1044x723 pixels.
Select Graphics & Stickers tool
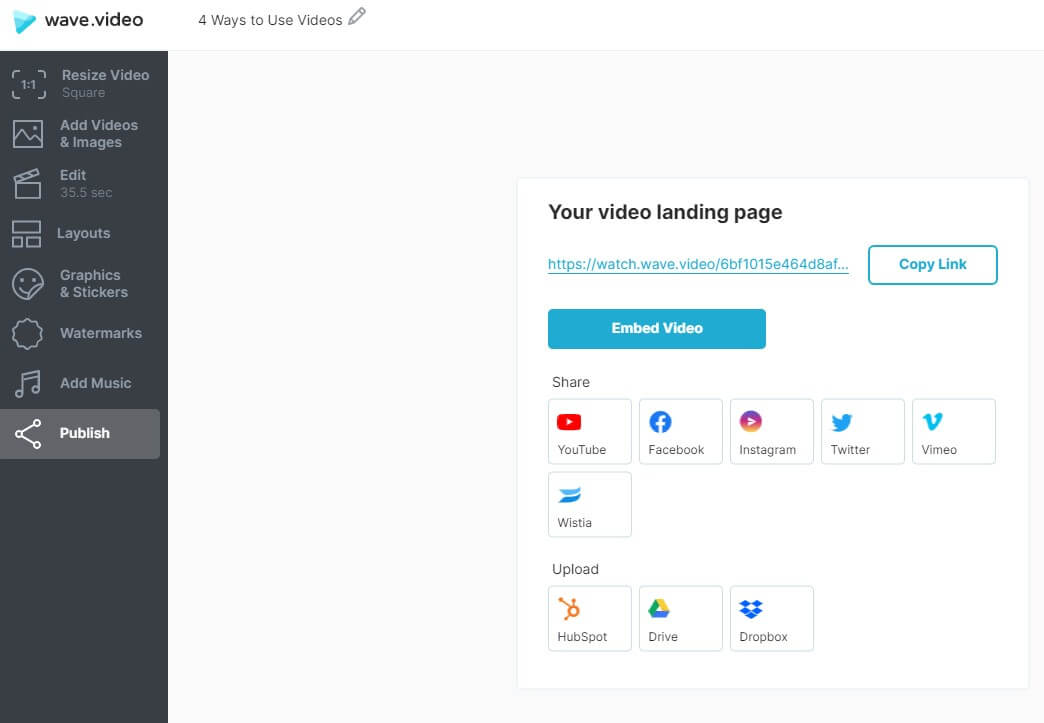(x=83, y=283)
